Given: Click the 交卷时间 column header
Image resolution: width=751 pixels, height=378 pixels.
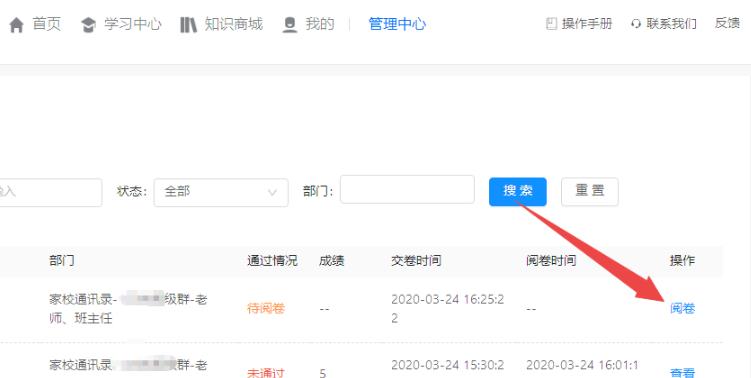Looking at the screenshot, I should click(416, 261).
